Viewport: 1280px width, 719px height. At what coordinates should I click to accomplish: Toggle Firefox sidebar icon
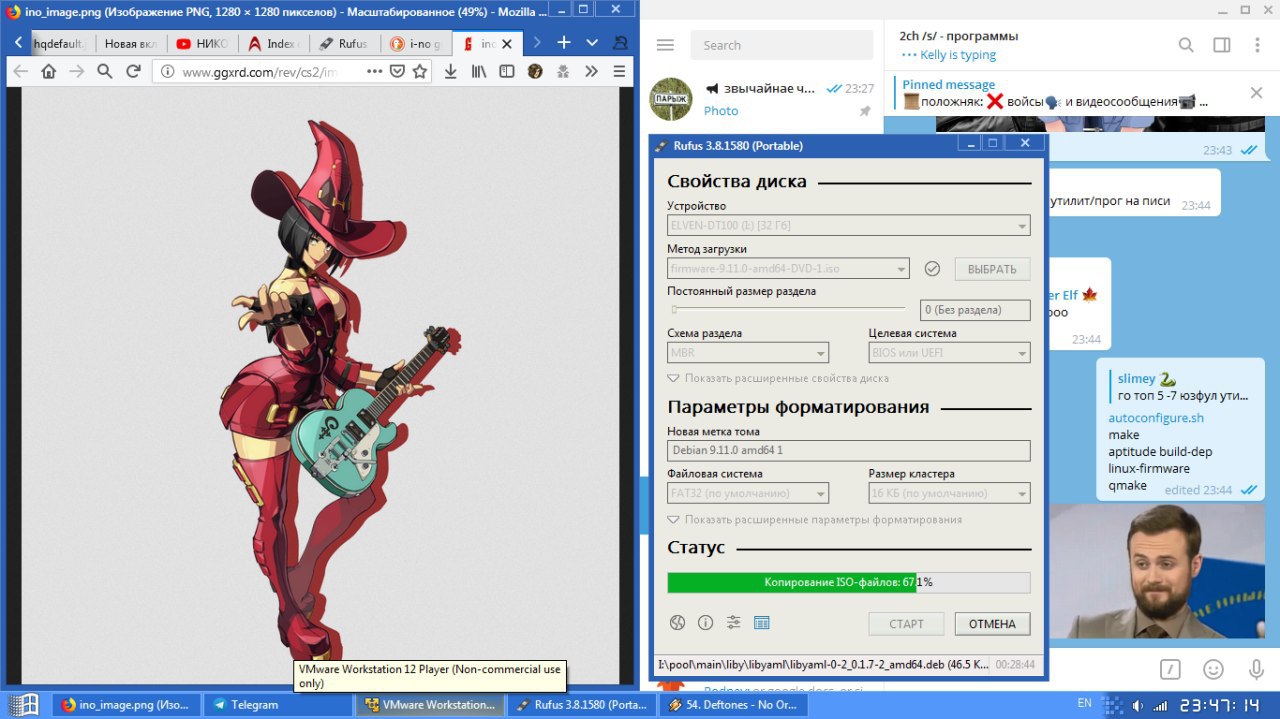pyautogui.click(x=507, y=72)
